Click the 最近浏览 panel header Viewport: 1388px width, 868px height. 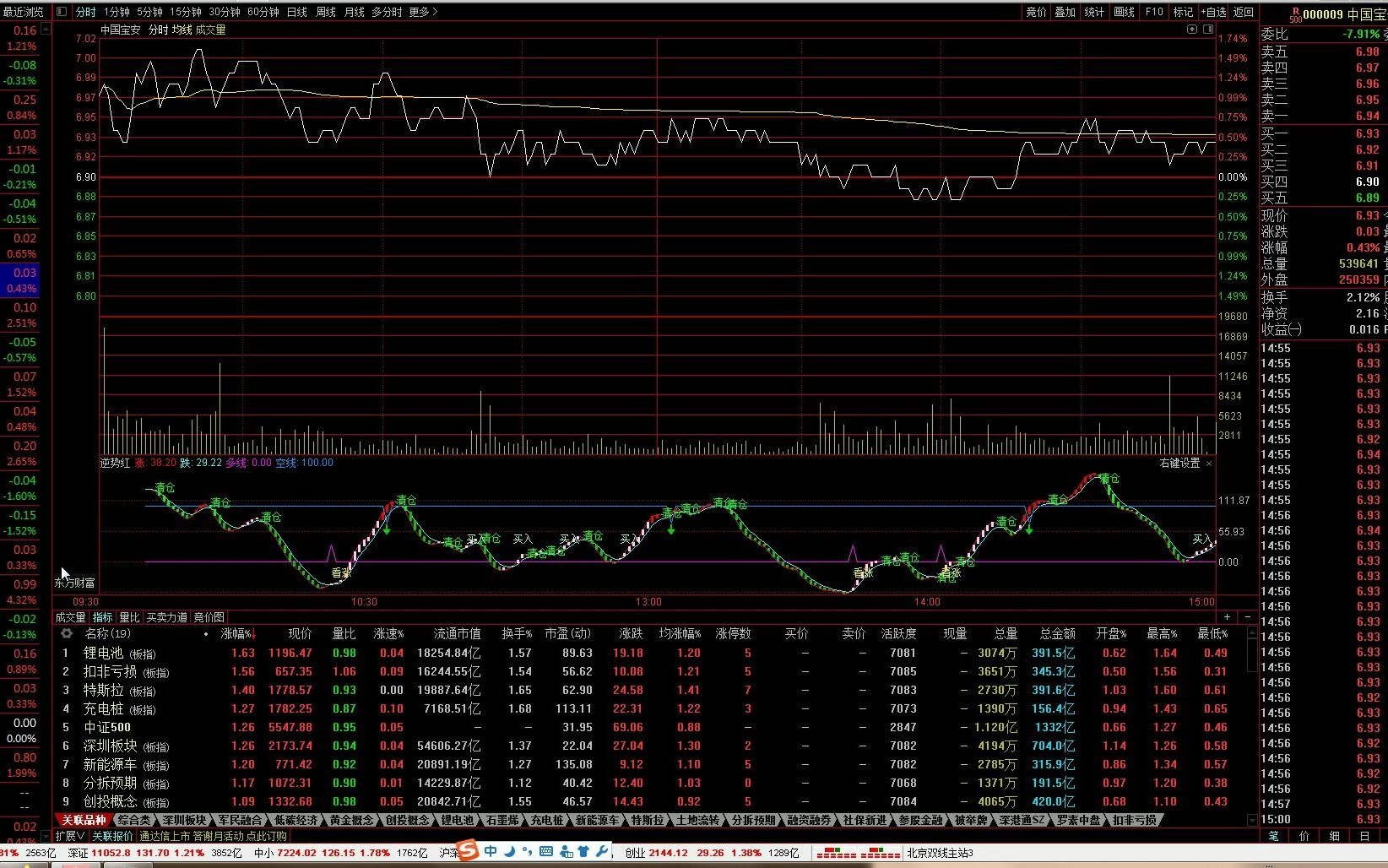23,12
